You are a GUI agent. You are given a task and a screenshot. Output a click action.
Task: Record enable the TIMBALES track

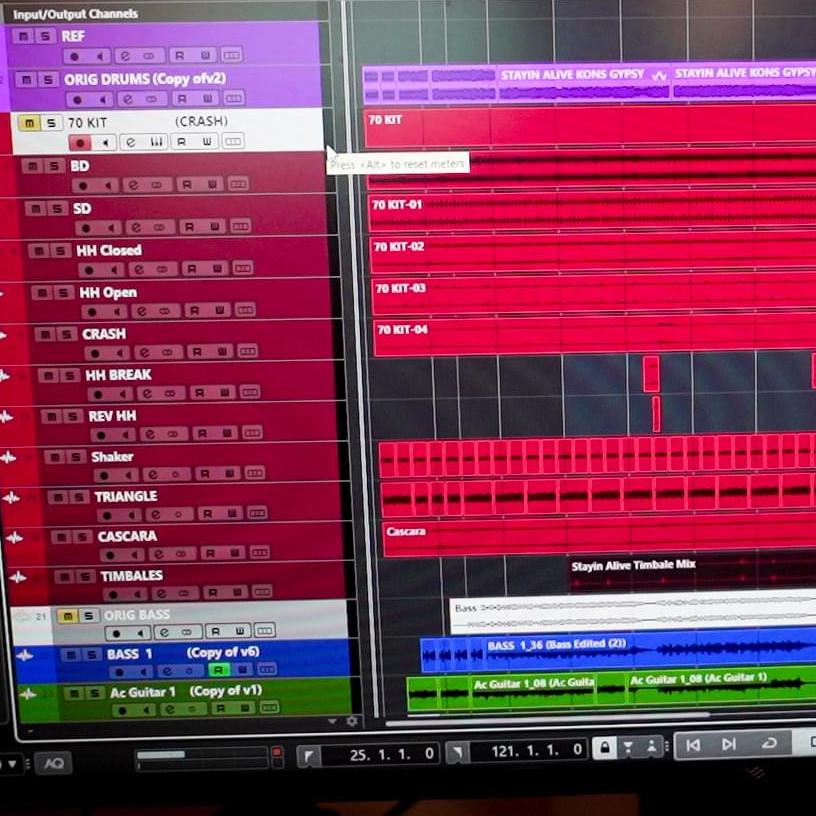click(113, 594)
